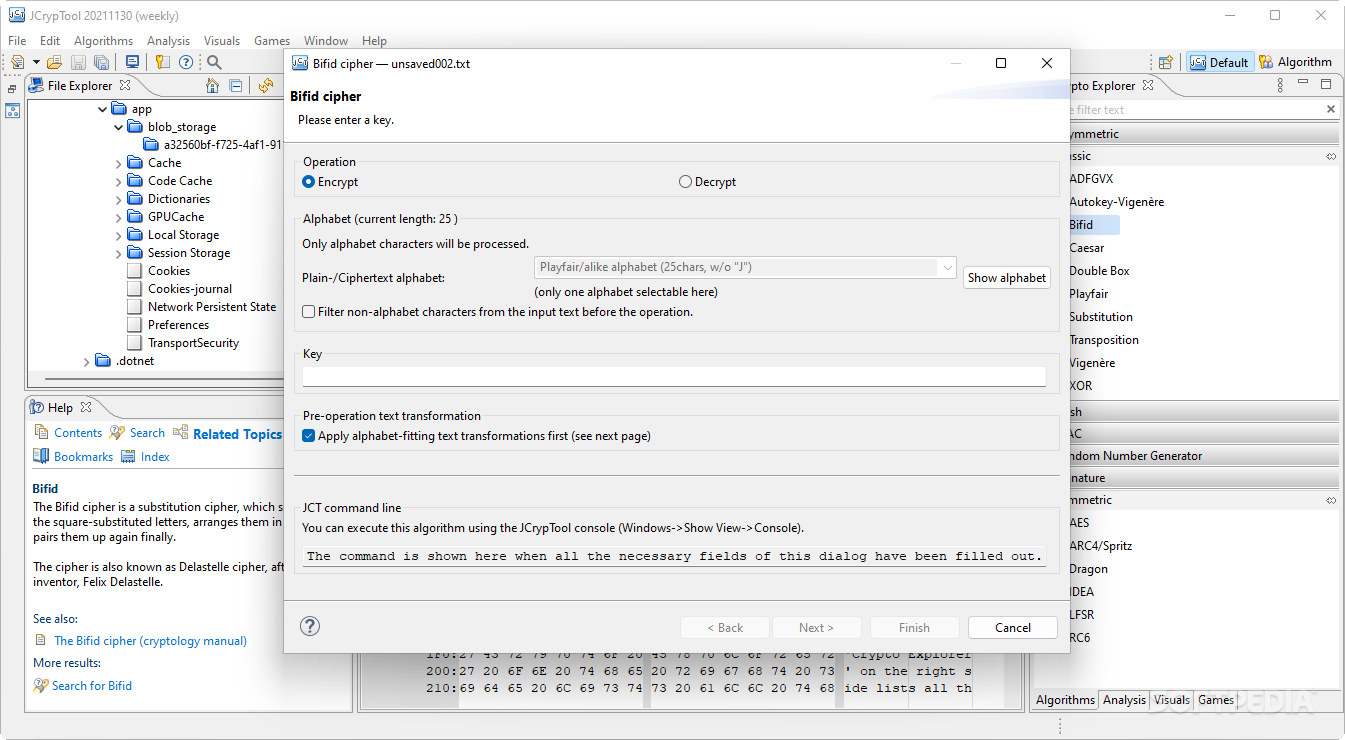
Task: Click the magnifying glass search icon
Action: [x=214, y=62]
